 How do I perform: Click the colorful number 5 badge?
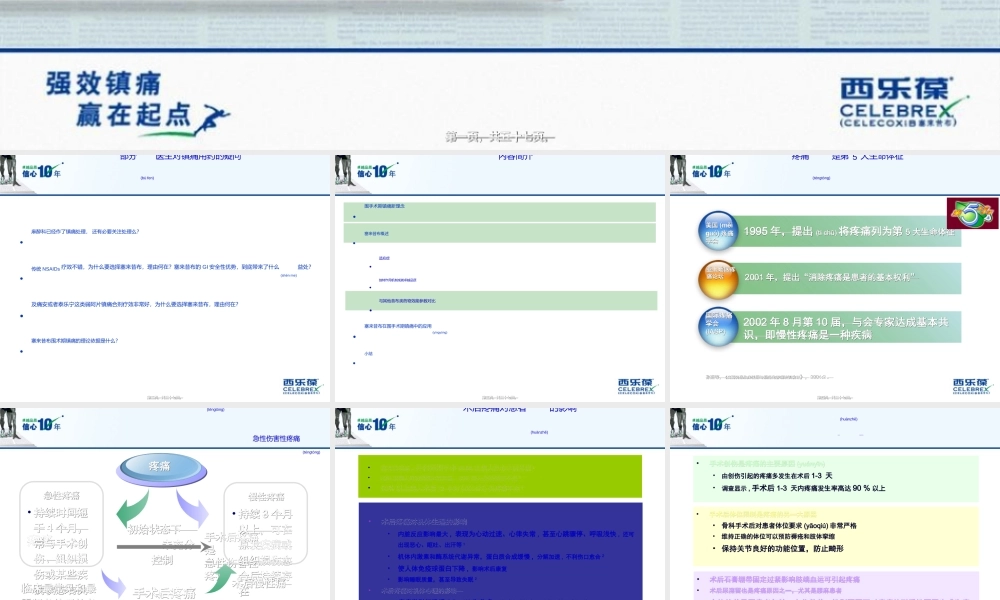tap(970, 212)
